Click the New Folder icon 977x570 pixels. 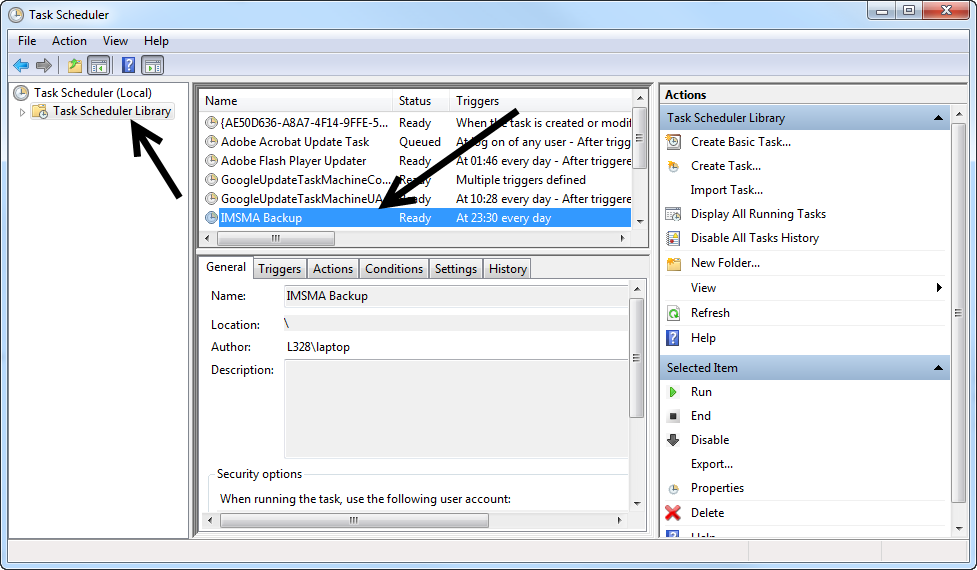(x=674, y=263)
